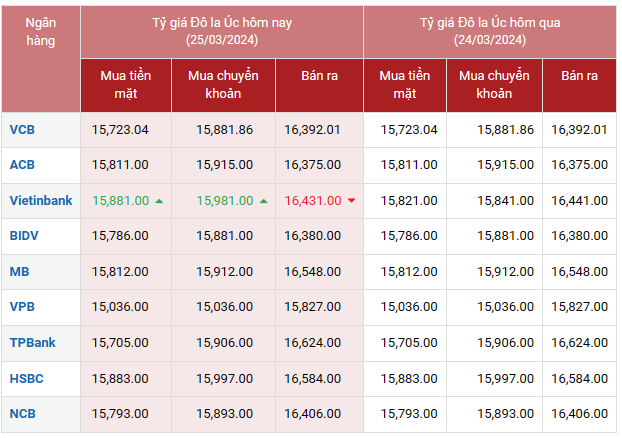Open the VPB bank link
Image resolution: width=622 pixels, height=438 pixels.
22,307
